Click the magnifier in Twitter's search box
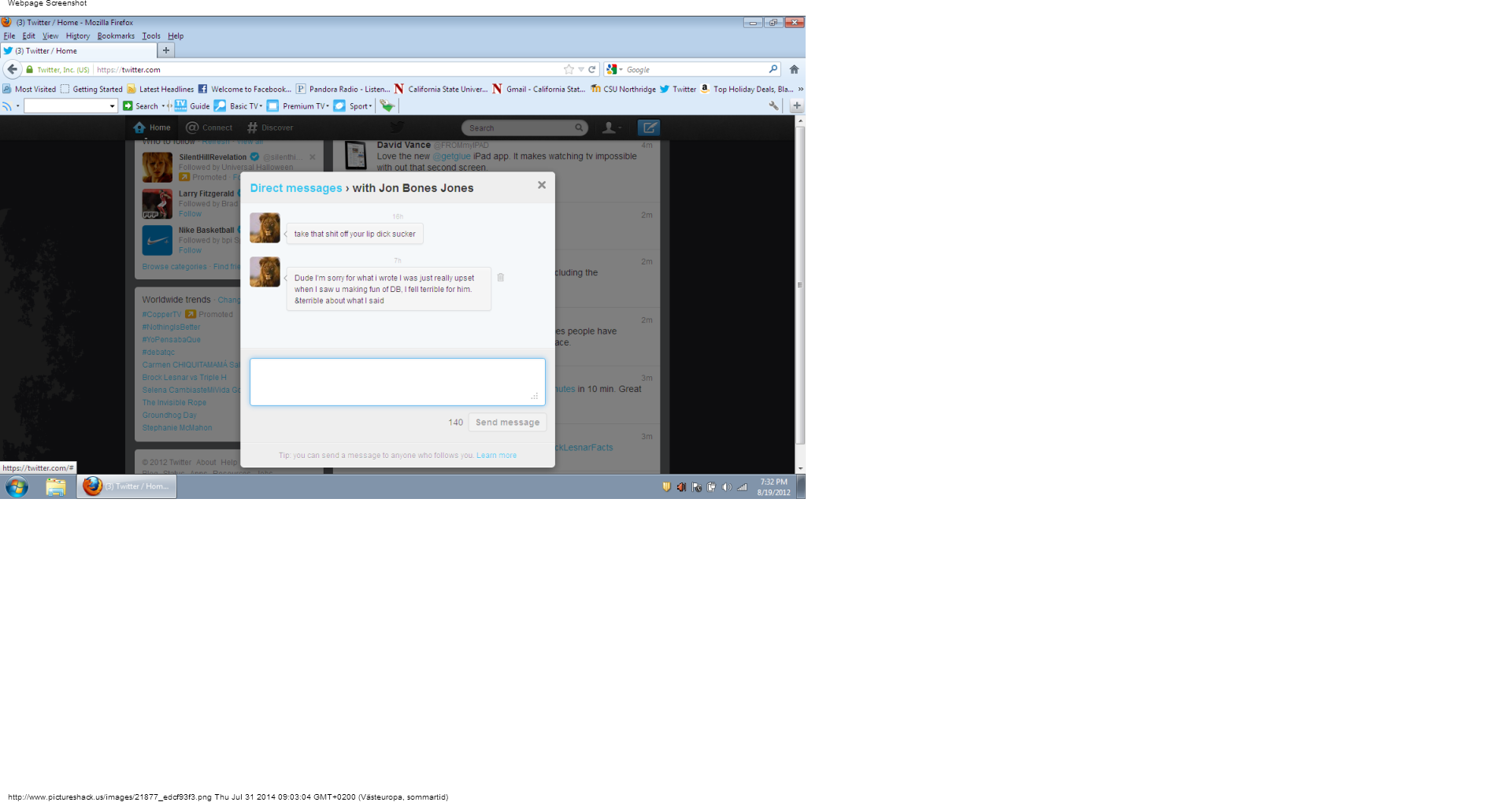This screenshot has height=802, width=1512. click(x=579, y=128)
